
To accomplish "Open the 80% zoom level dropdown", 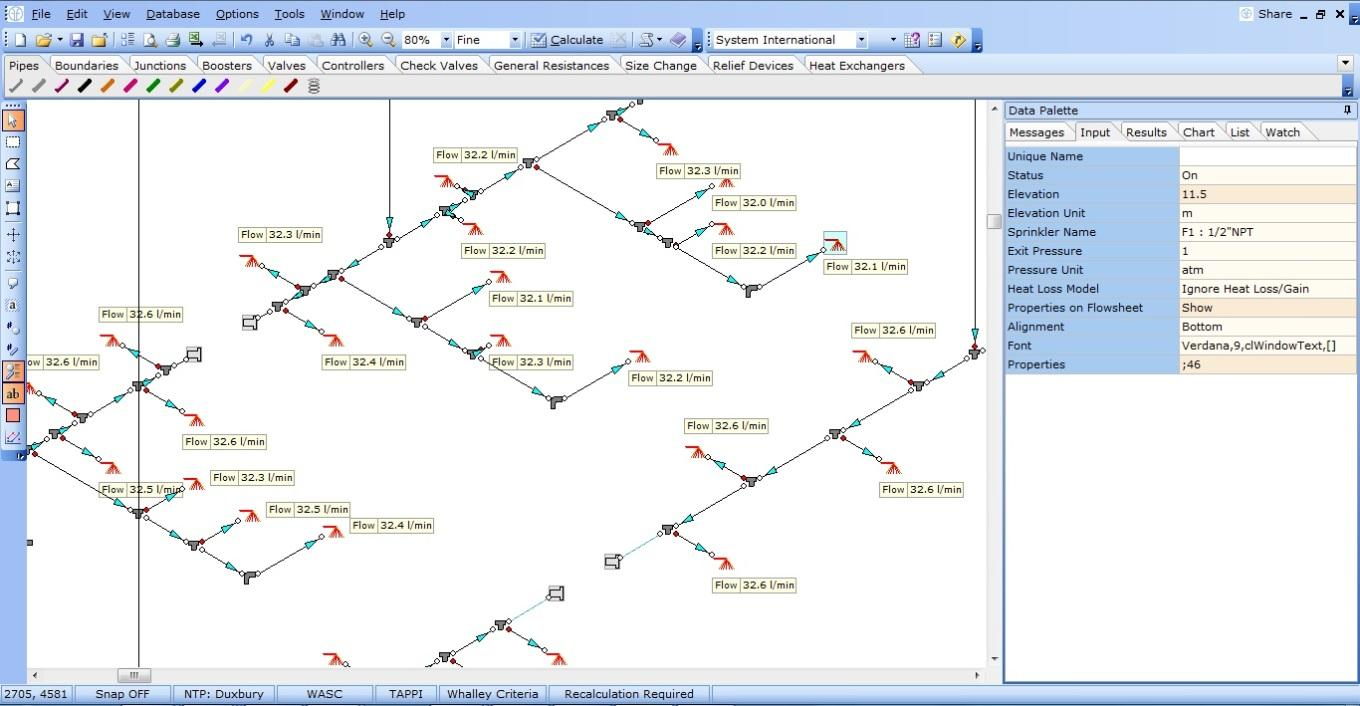I will [x=446, y=40].
